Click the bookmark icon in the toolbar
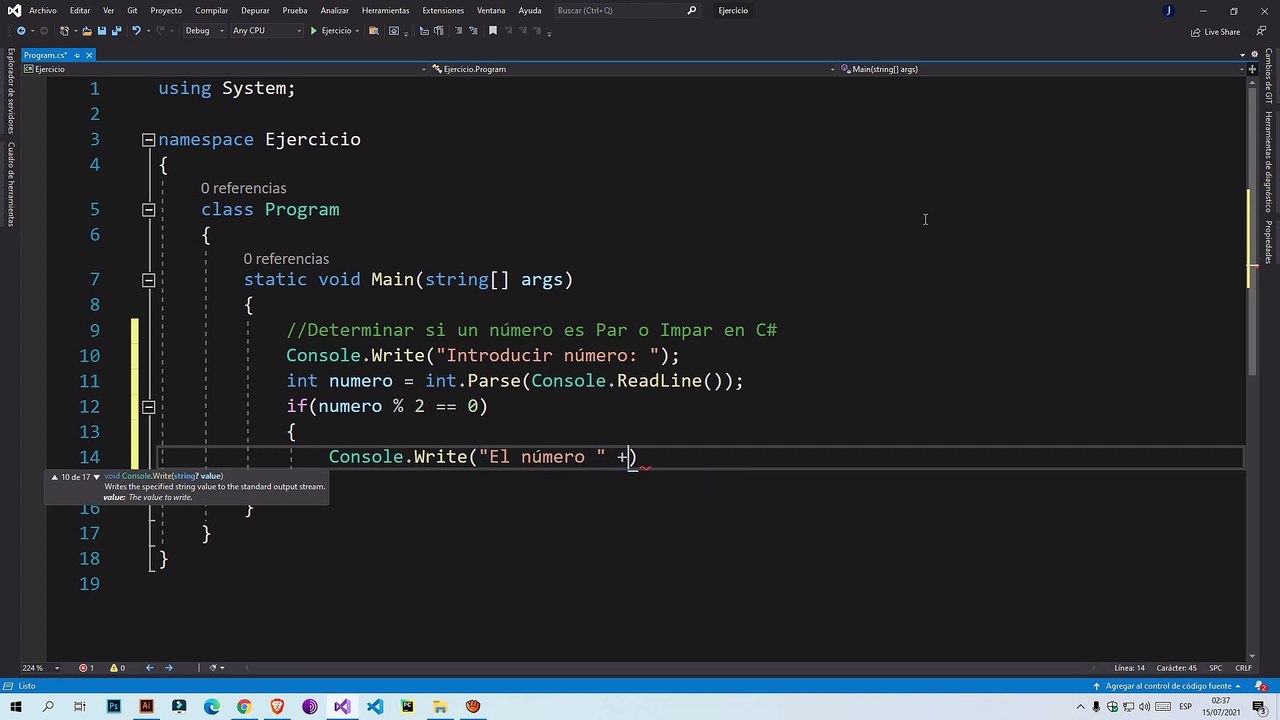 pyautogui.click(x=492, y=31)
